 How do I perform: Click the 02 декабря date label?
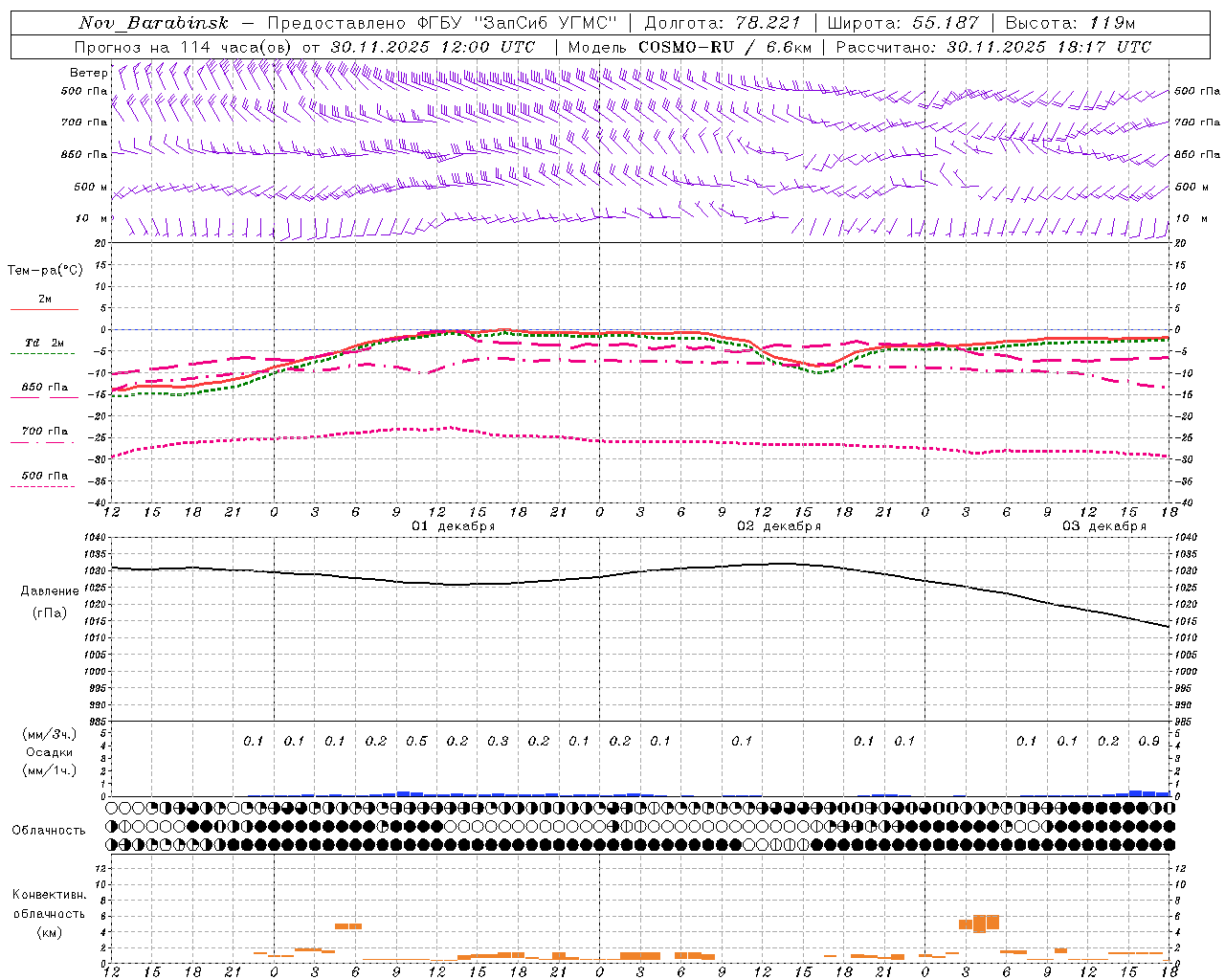click(779, 526)
